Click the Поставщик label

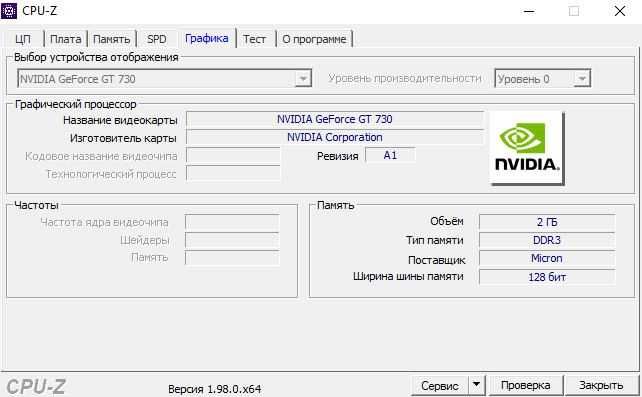437,260
